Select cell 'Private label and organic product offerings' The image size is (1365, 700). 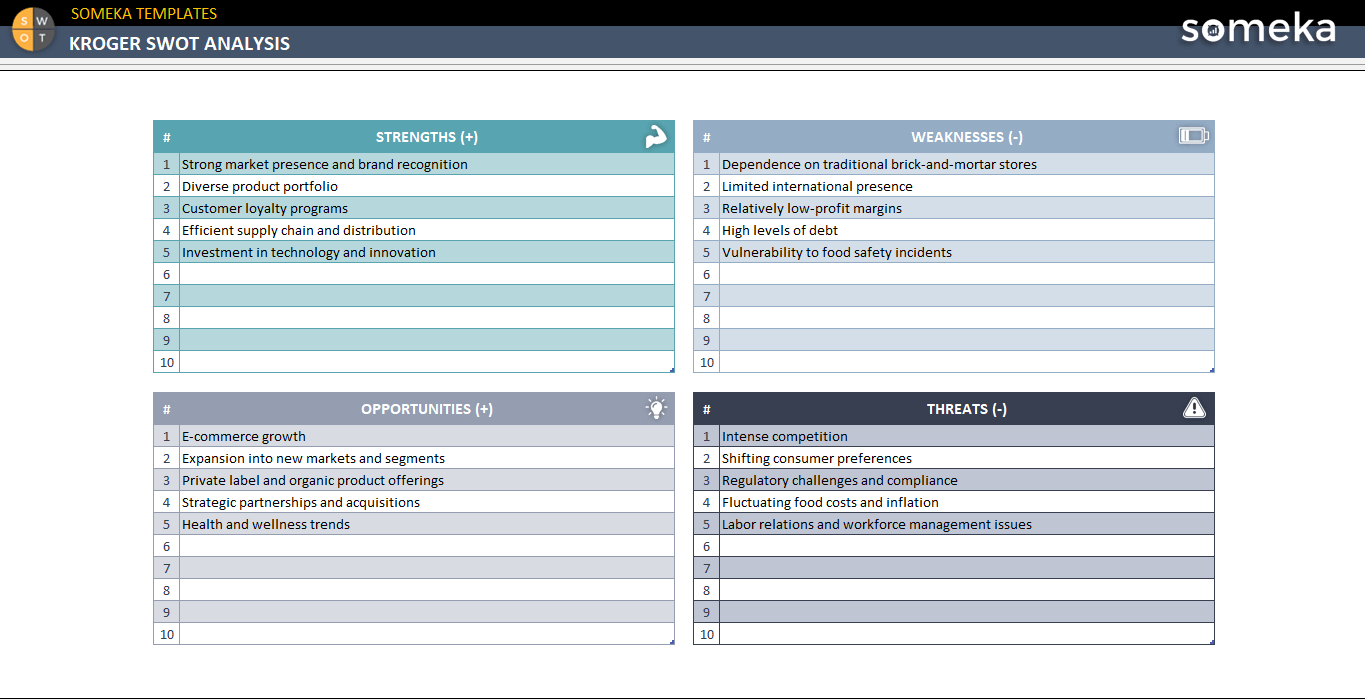pyautogui.click(x=427, y=480)
